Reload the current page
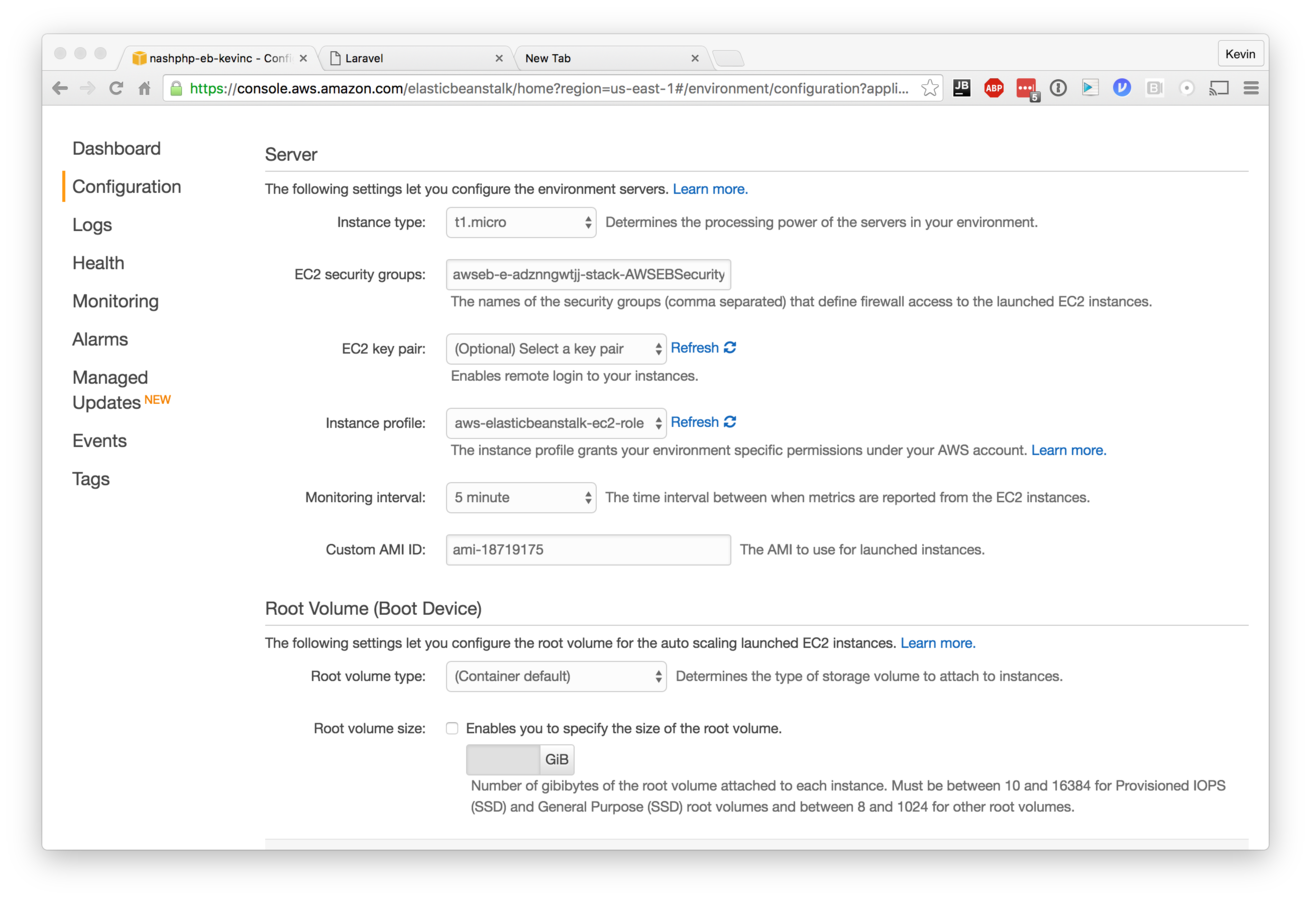Screen dimensions: 1311x900 (116, 88)
